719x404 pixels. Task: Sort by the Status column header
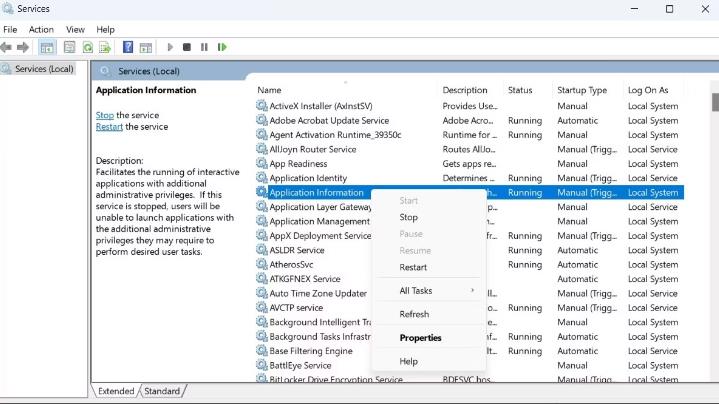point(520,90)
